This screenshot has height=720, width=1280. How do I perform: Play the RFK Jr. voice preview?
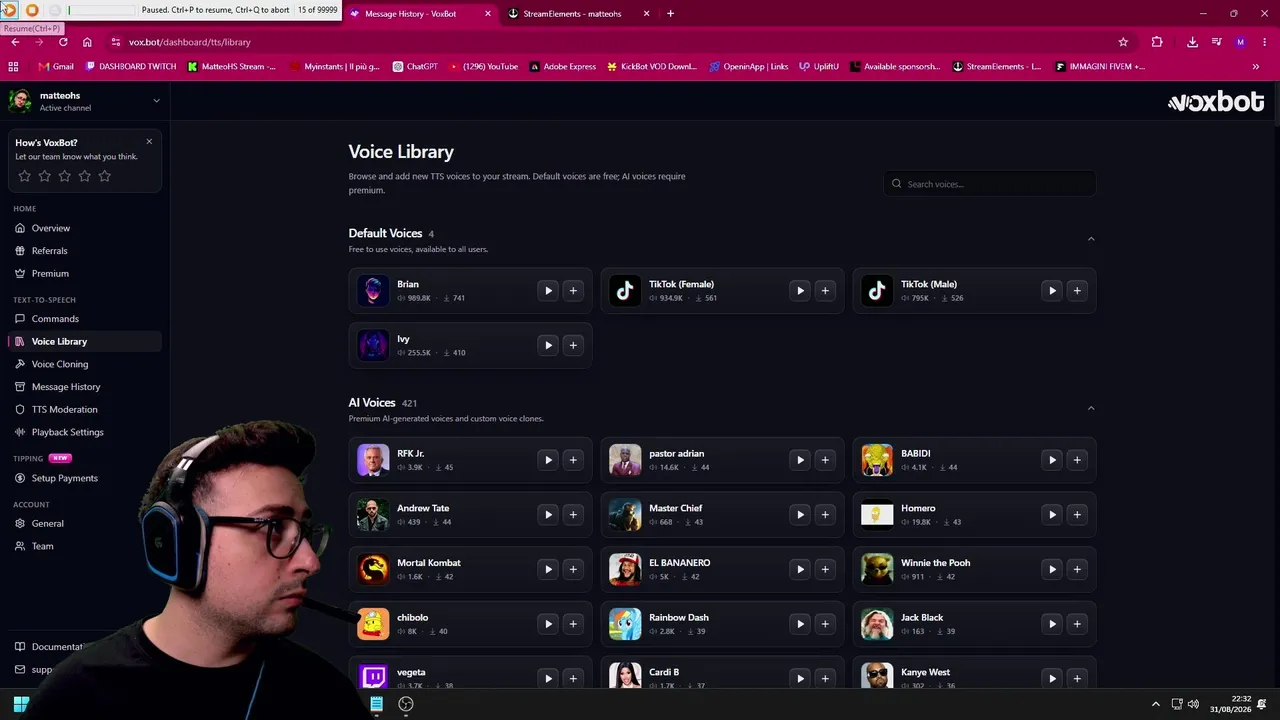click(548, 460)
